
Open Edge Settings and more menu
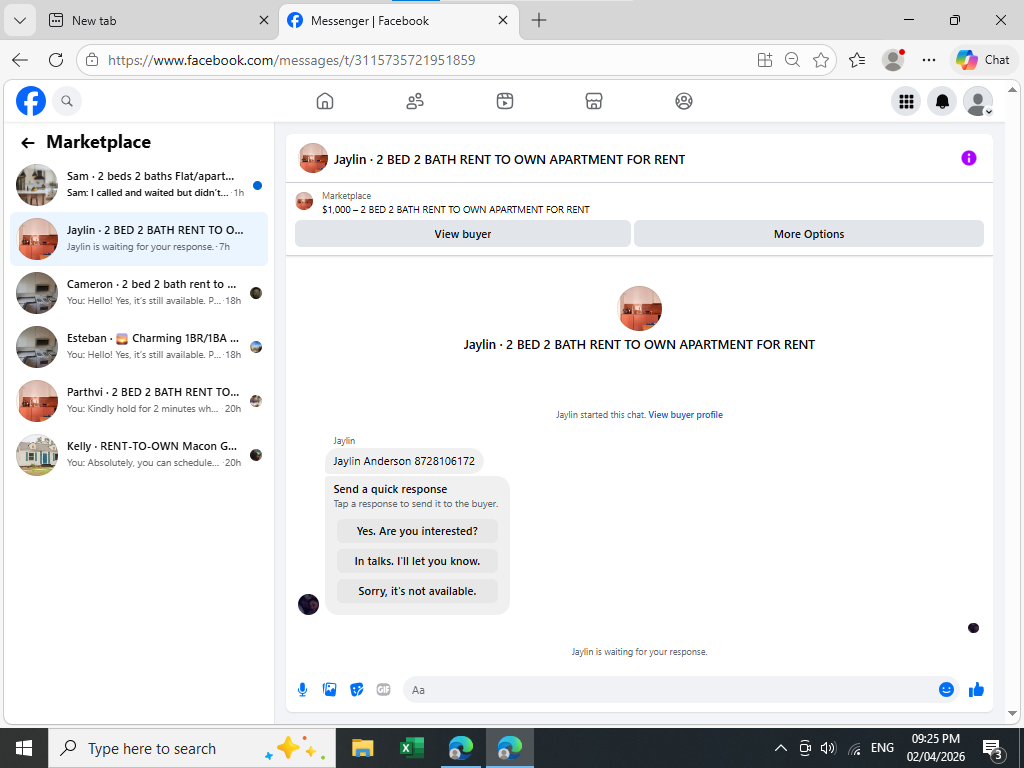coord(929,60)
